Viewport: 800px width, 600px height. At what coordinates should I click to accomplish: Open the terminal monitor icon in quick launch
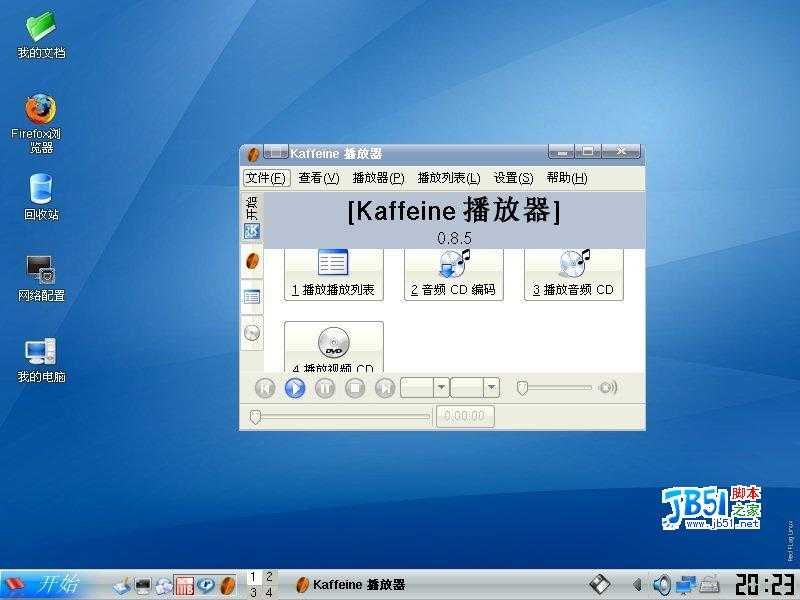click(x=143, y=585)
